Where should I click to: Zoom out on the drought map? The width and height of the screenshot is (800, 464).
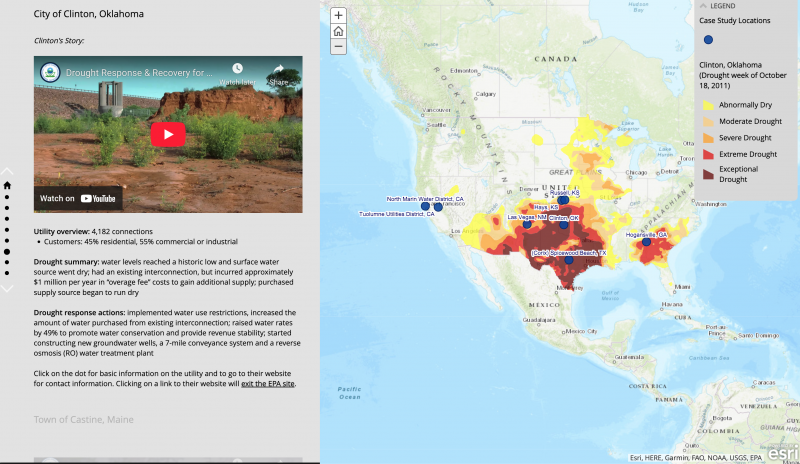click(338, 46)
